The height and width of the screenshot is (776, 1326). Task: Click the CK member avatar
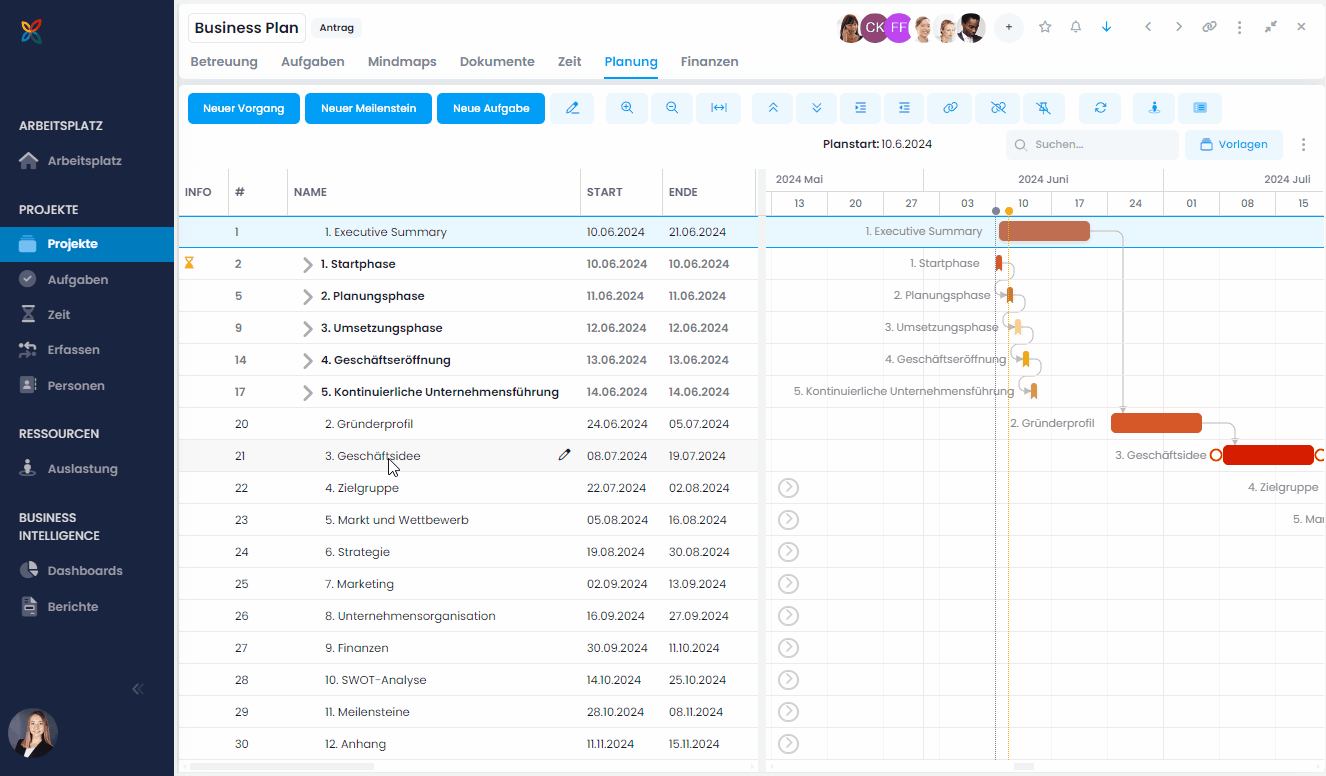874,28
